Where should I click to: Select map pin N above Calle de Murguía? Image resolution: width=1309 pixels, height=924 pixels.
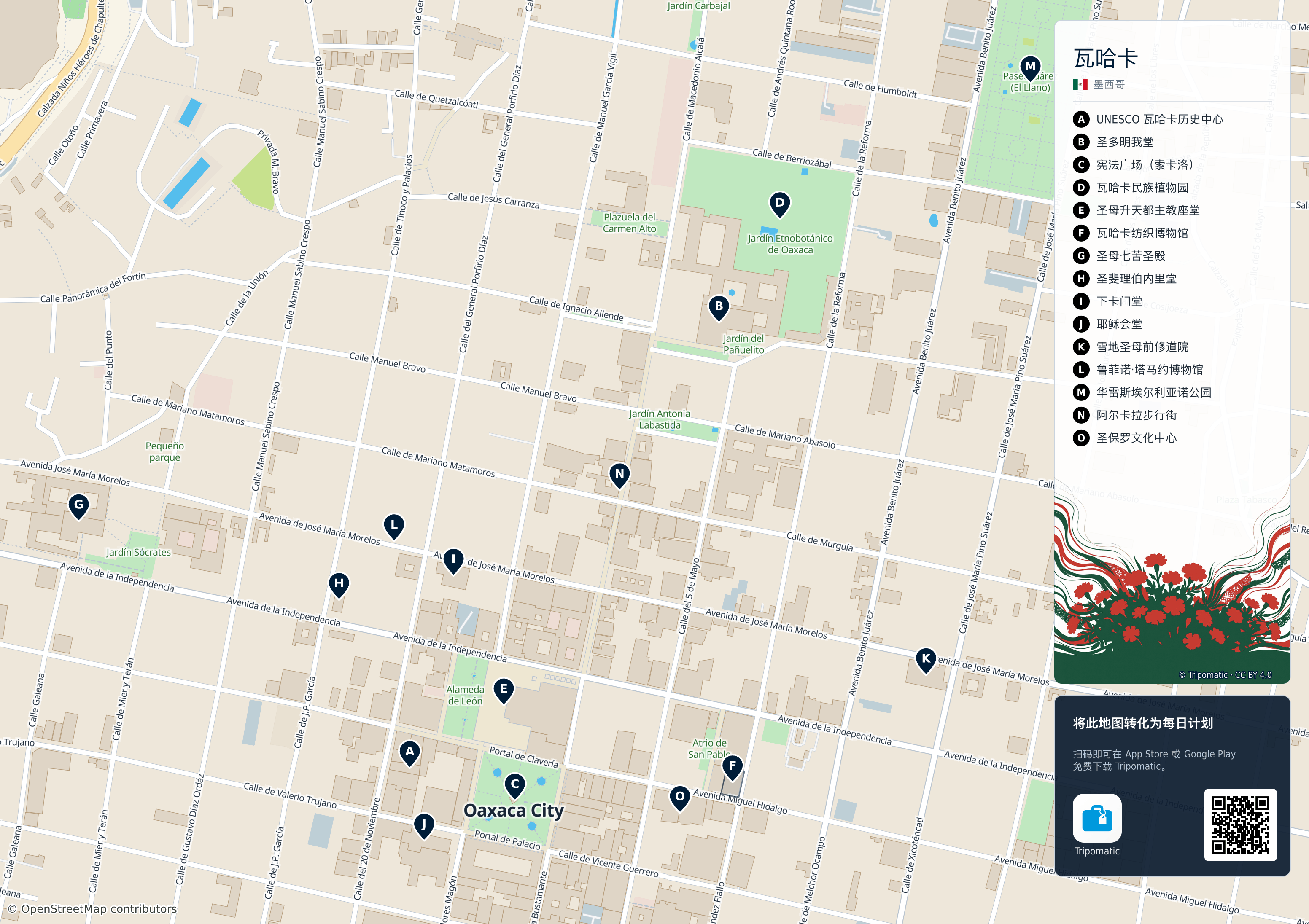coord(620,475)
